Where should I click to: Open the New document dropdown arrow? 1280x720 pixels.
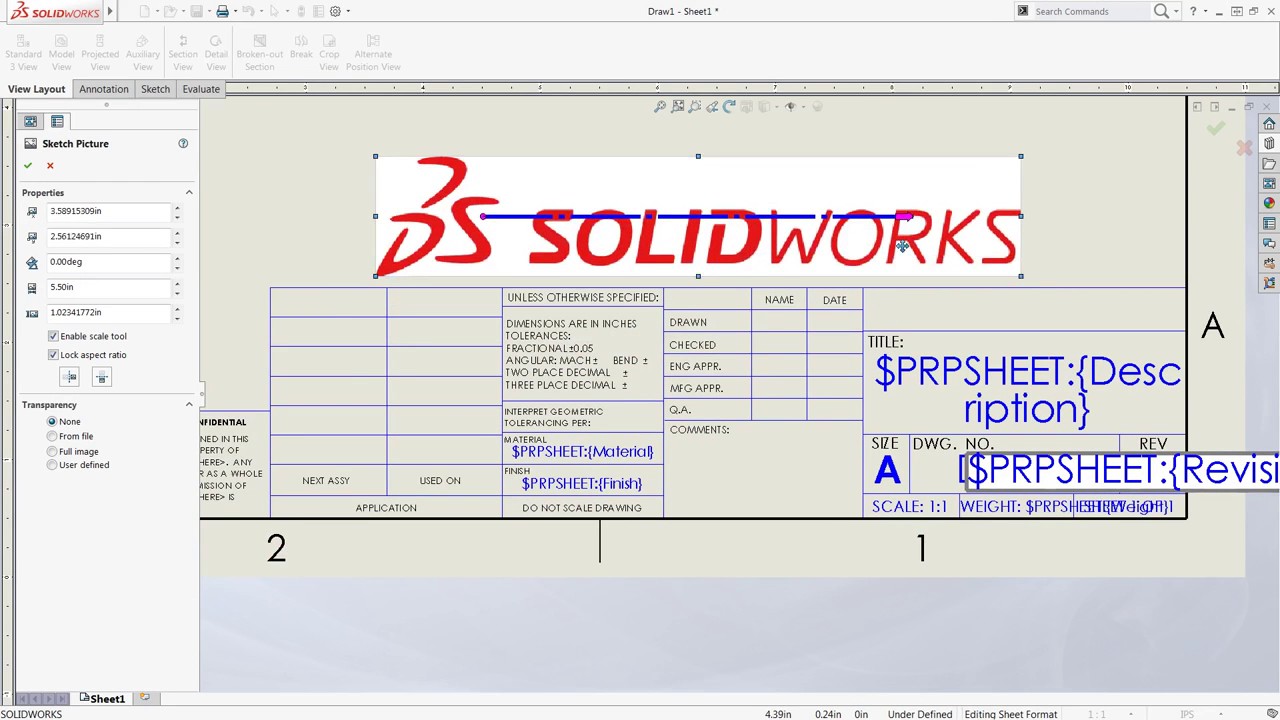point(158,11)
